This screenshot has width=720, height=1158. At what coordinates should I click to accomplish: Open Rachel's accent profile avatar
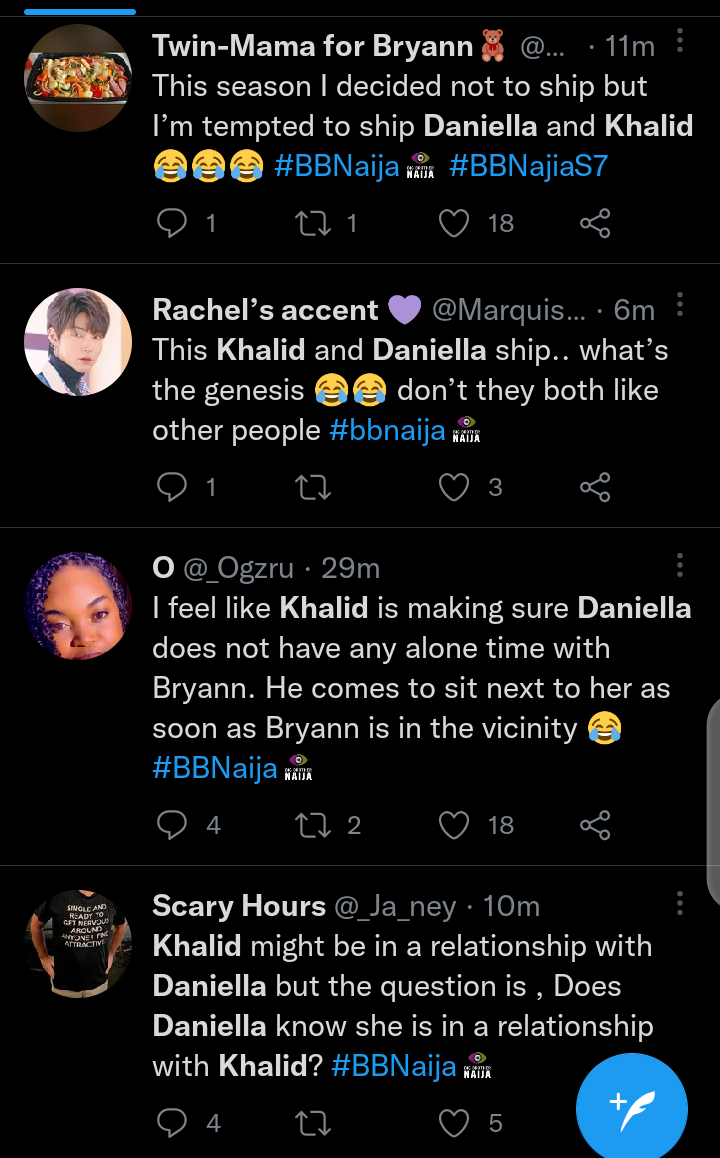(x=78, y=342)
